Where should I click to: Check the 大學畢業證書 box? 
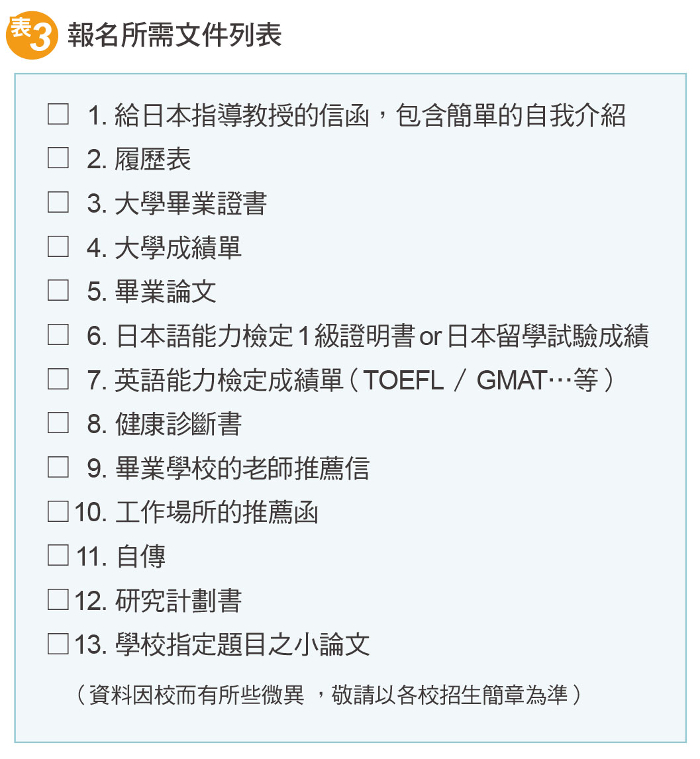coord(58,202)
